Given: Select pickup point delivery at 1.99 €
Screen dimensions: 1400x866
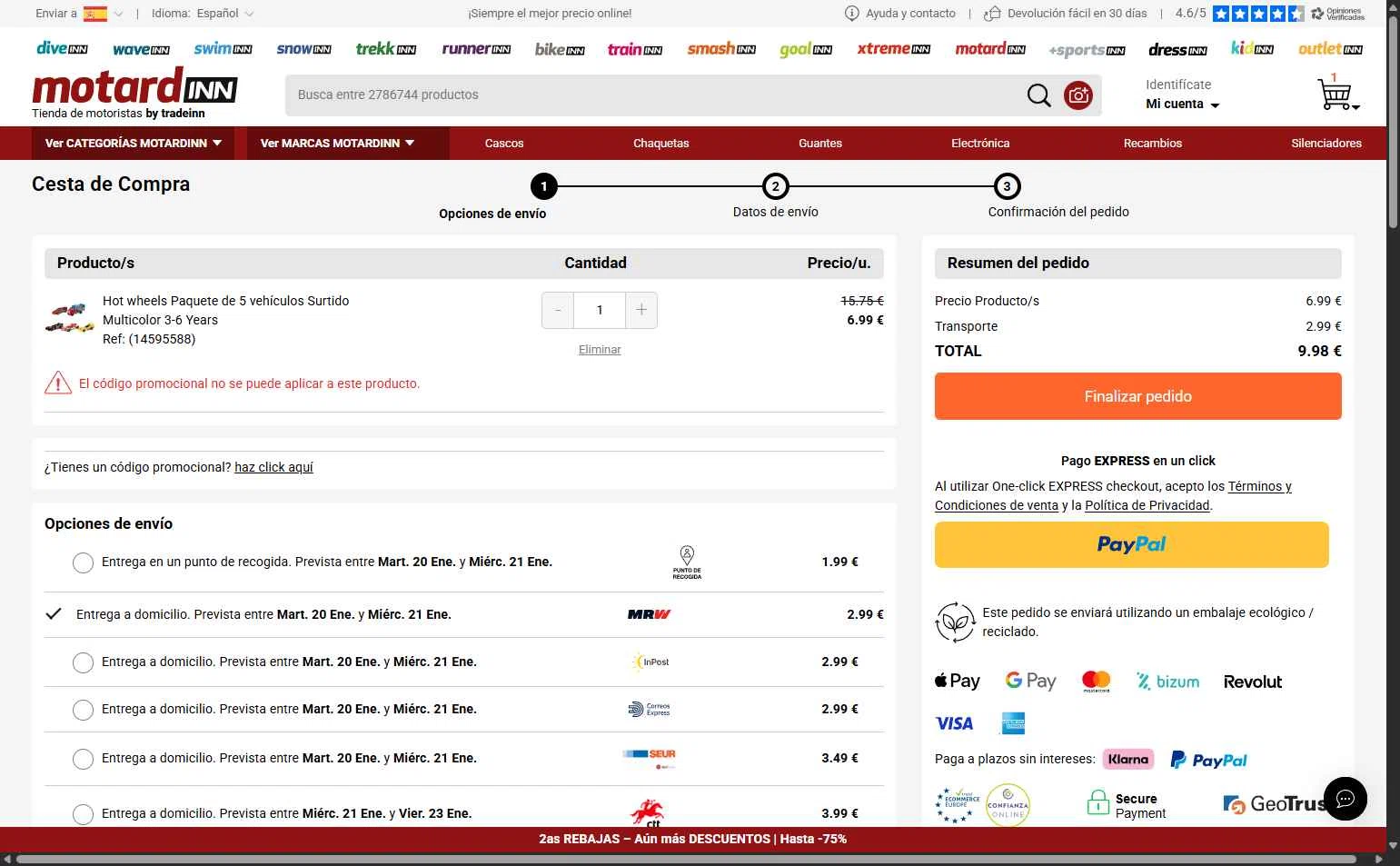Looking at the screenshot, I should [83, 562].
